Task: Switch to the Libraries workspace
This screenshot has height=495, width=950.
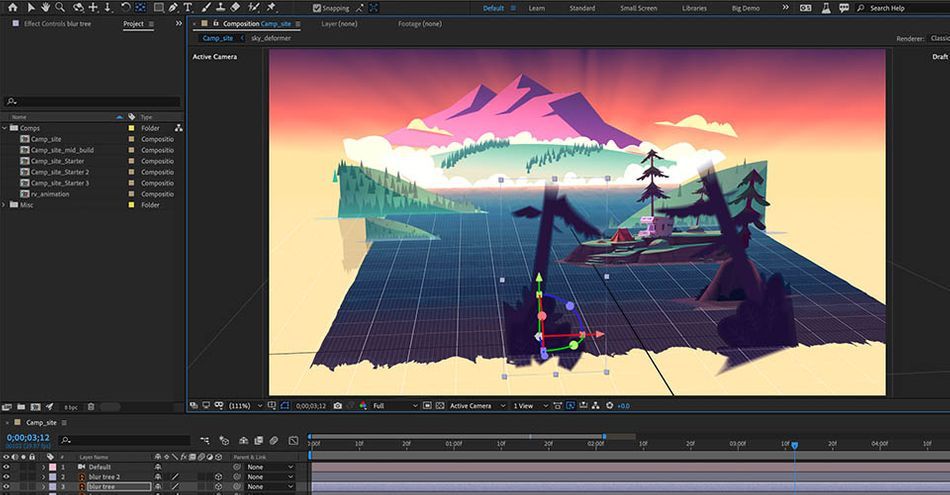Action: click(694, 8)
